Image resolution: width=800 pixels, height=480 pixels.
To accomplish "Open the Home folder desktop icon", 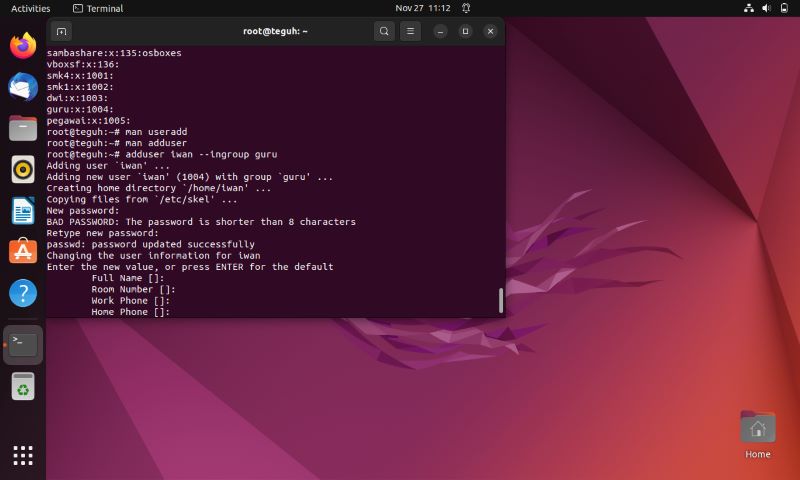I will pyautogui.click(x=758, y=434).
